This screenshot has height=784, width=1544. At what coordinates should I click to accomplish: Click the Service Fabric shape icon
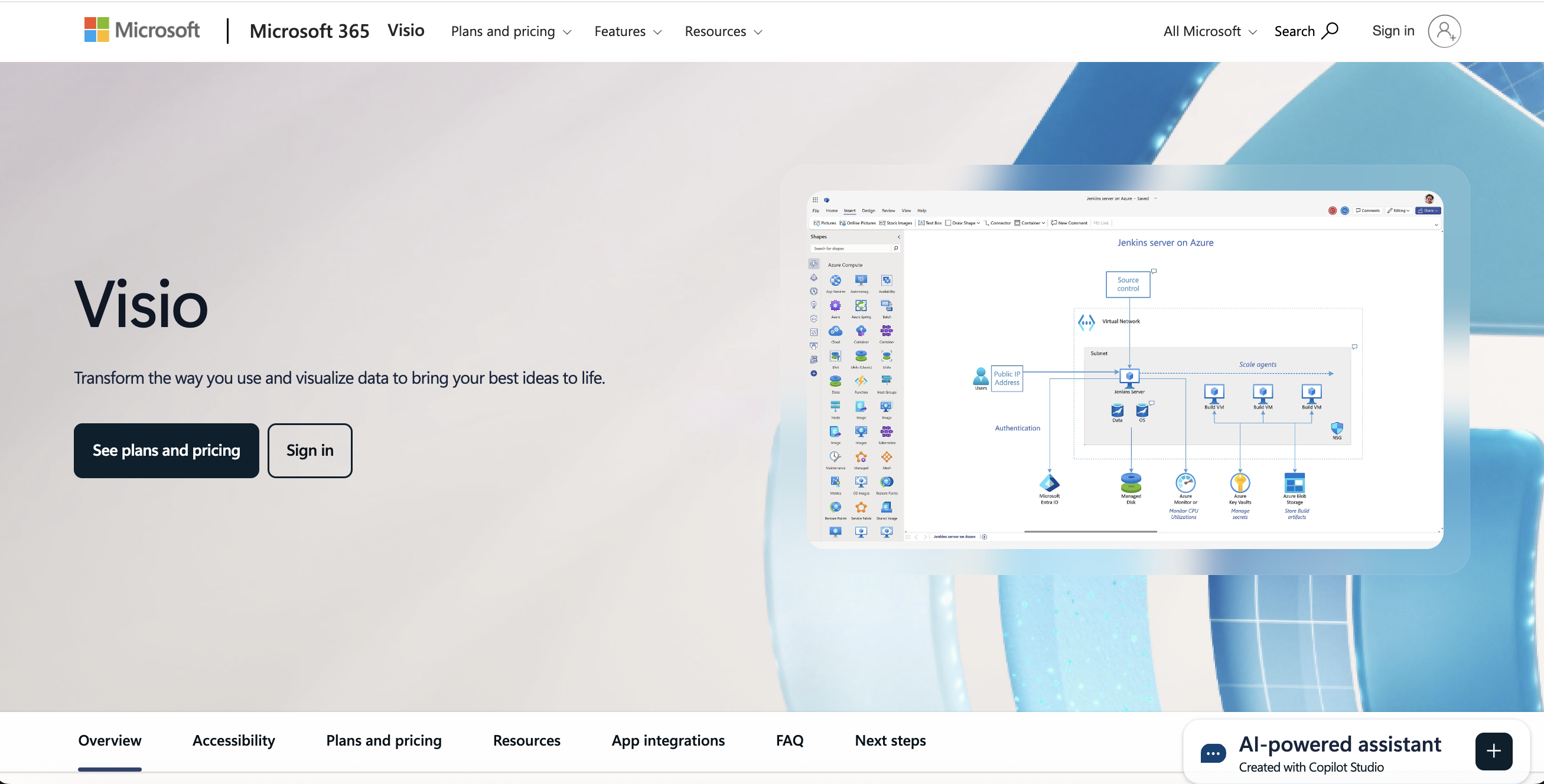click(x=861, y=507)
